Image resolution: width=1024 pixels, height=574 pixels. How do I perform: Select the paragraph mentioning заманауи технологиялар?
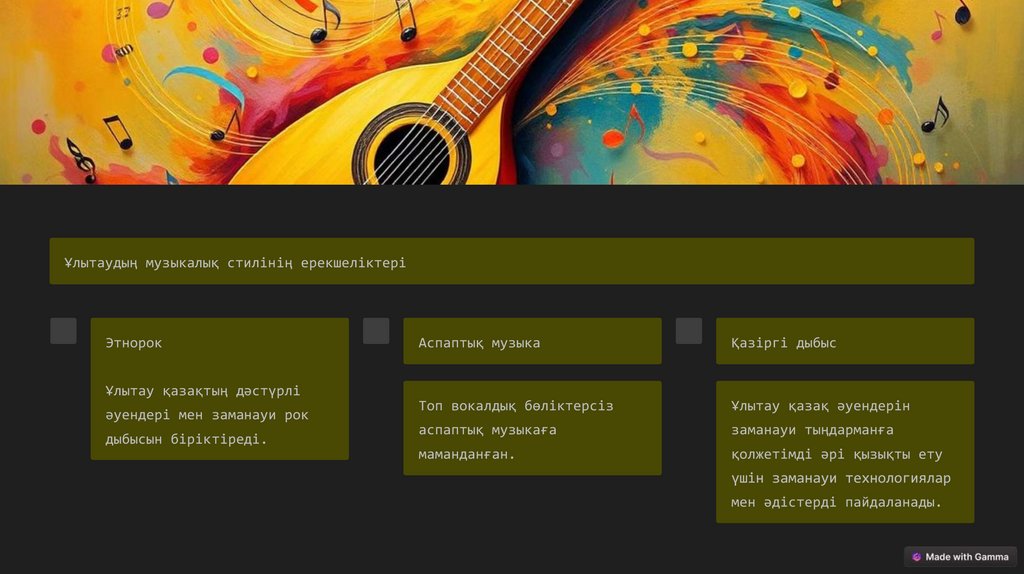(x=845, y=453)
